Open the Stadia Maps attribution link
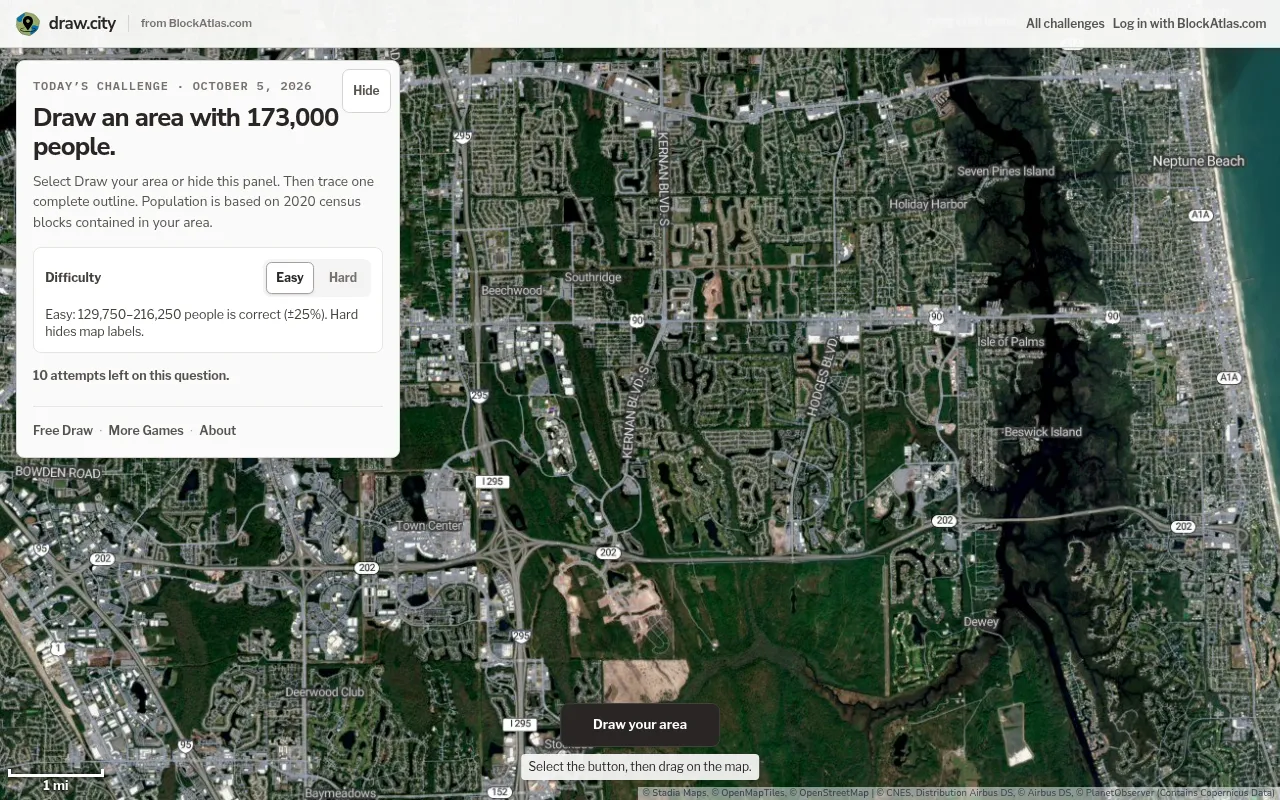This screenshot has height=800, width=1280. (675, 793)
